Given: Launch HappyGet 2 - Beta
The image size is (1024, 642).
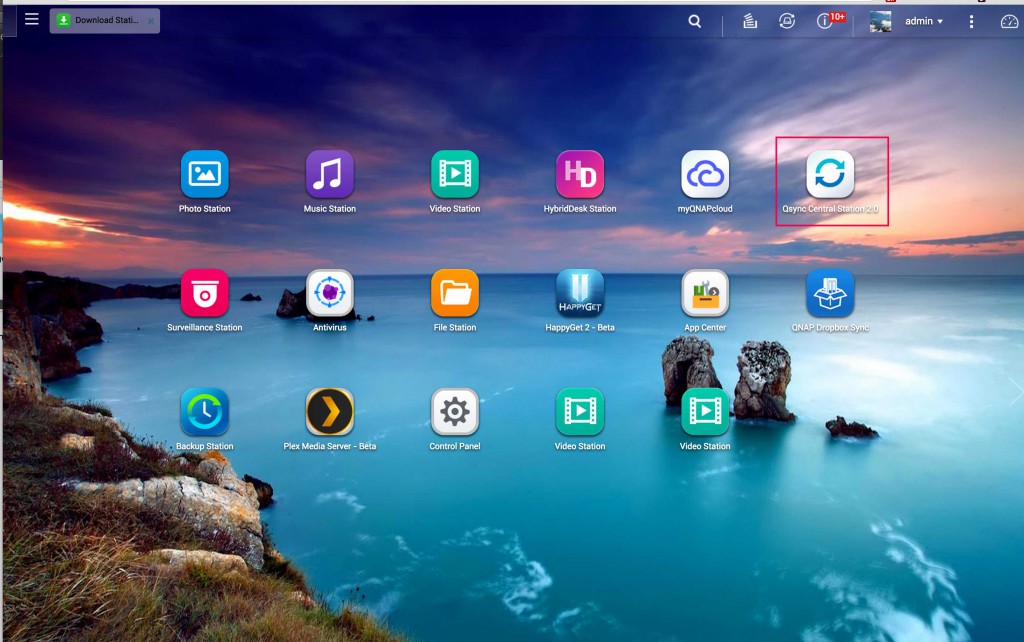Looking at the screenshot, I should point(580,294).
